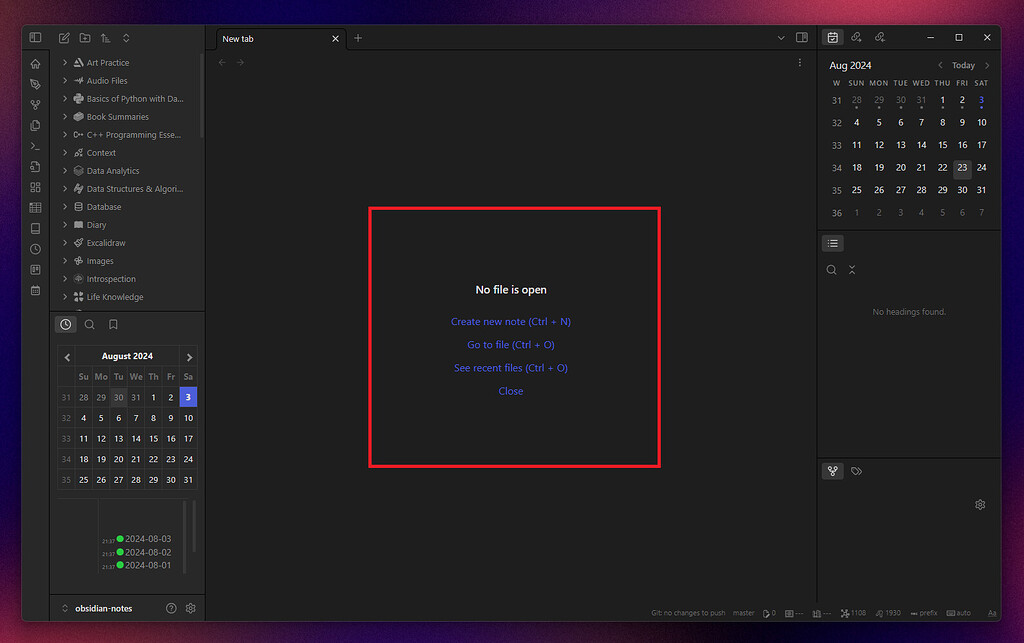
Task: Open the more options three-dot menu
Action: (x=799, y=61)
